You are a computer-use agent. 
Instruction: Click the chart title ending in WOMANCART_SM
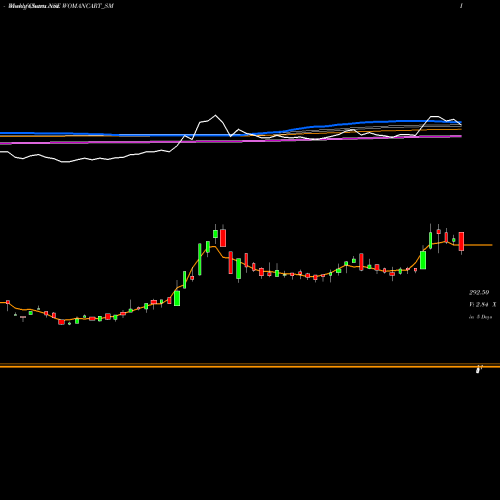(61, 6)
